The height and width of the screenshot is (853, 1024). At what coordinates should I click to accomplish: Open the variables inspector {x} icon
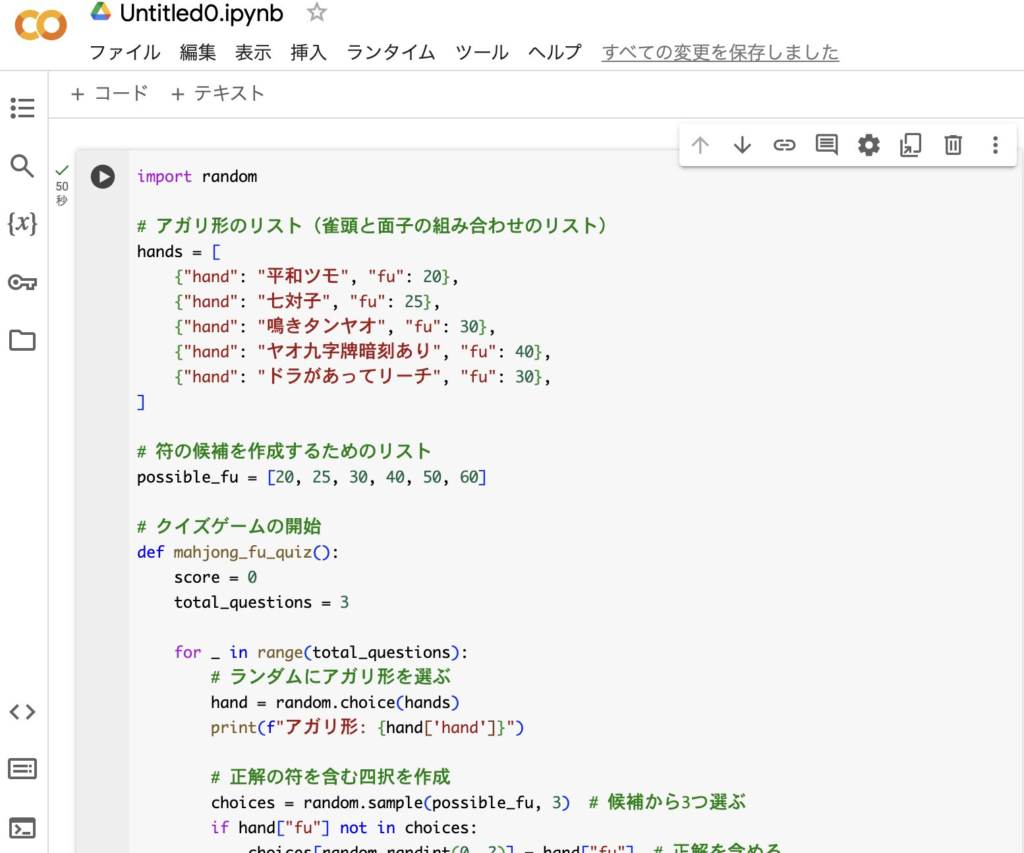coord(22,224)
